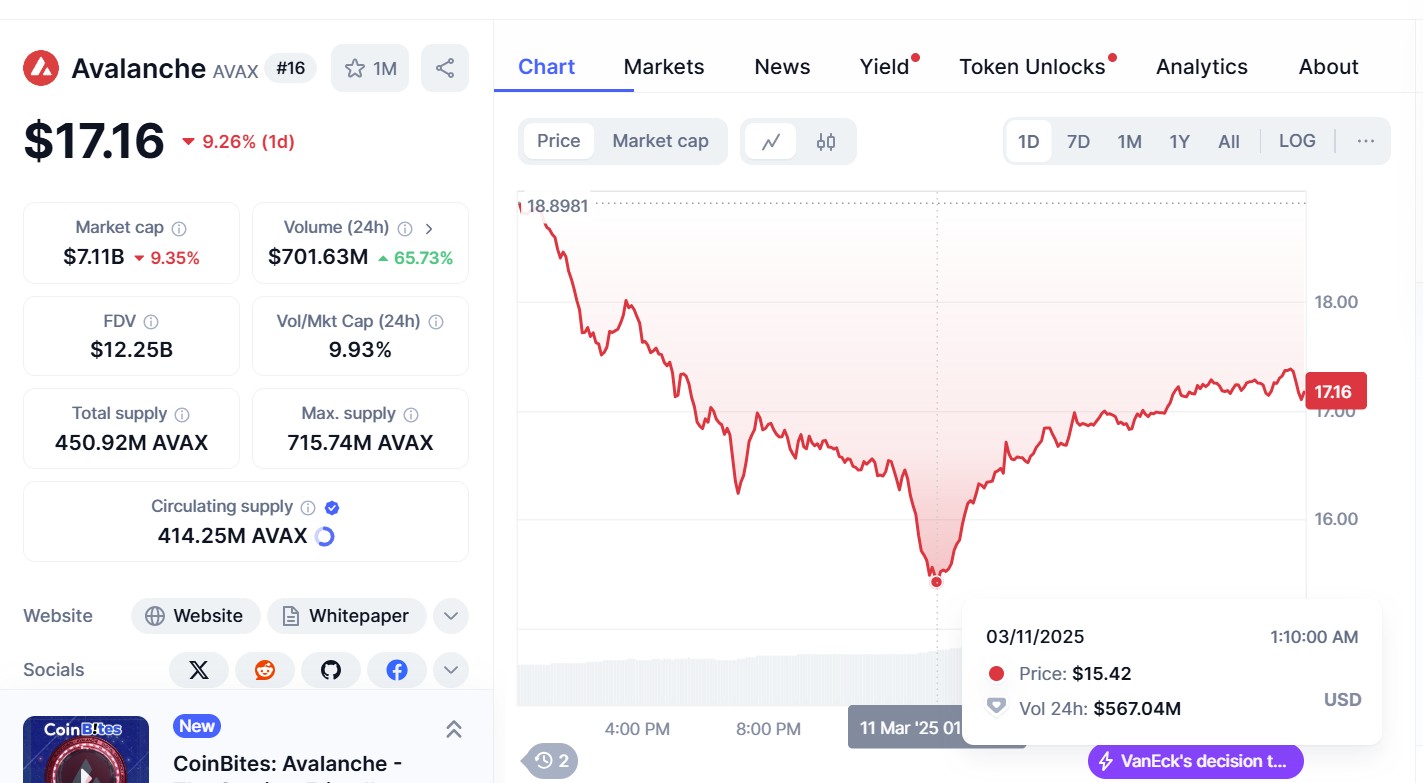
Task: Open Avalanche Reddit social link
Action: (265, 670)
